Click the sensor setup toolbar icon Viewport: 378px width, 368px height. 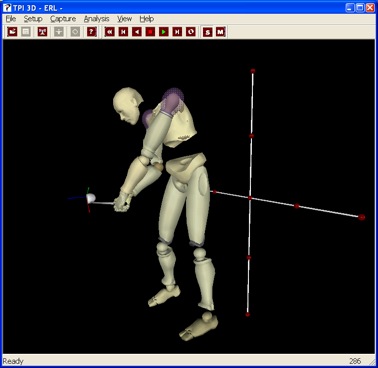click(42, 32)
